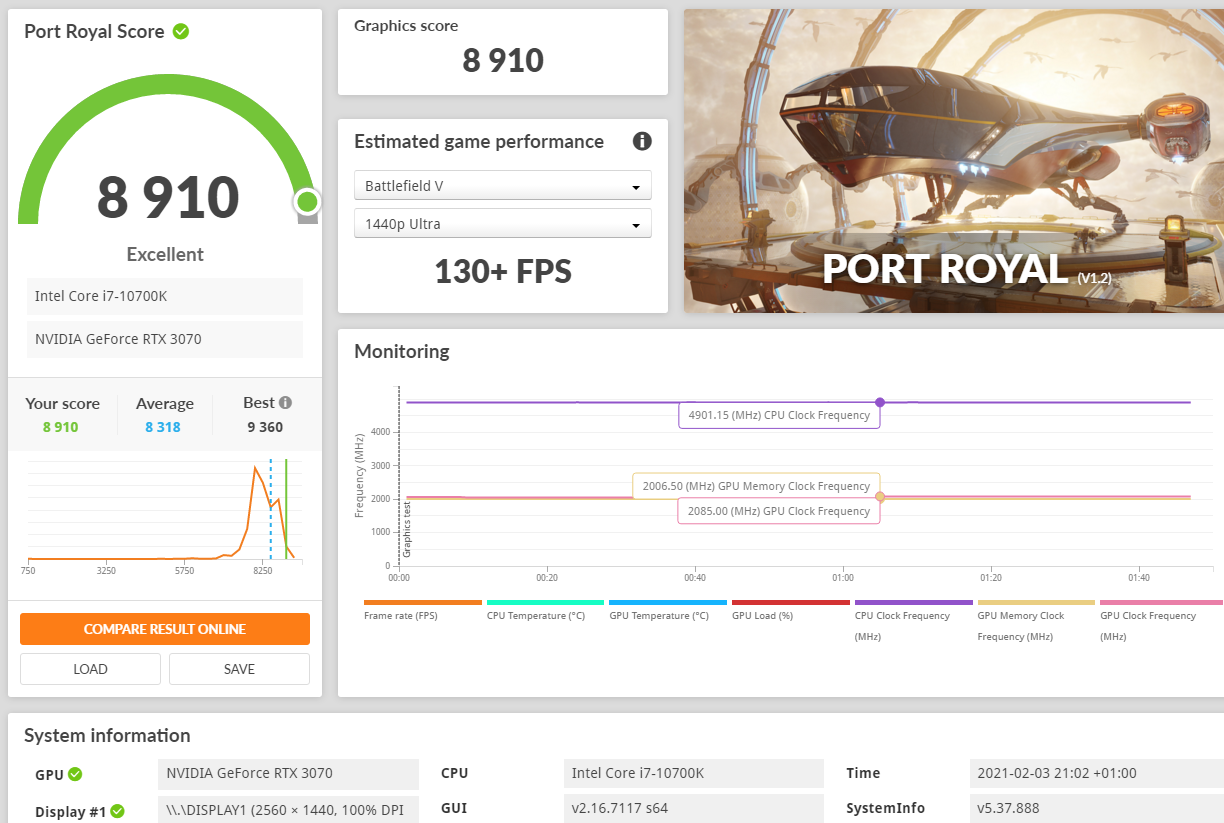
Task: Click the Port Royal preview image
Action: (954, 161)
